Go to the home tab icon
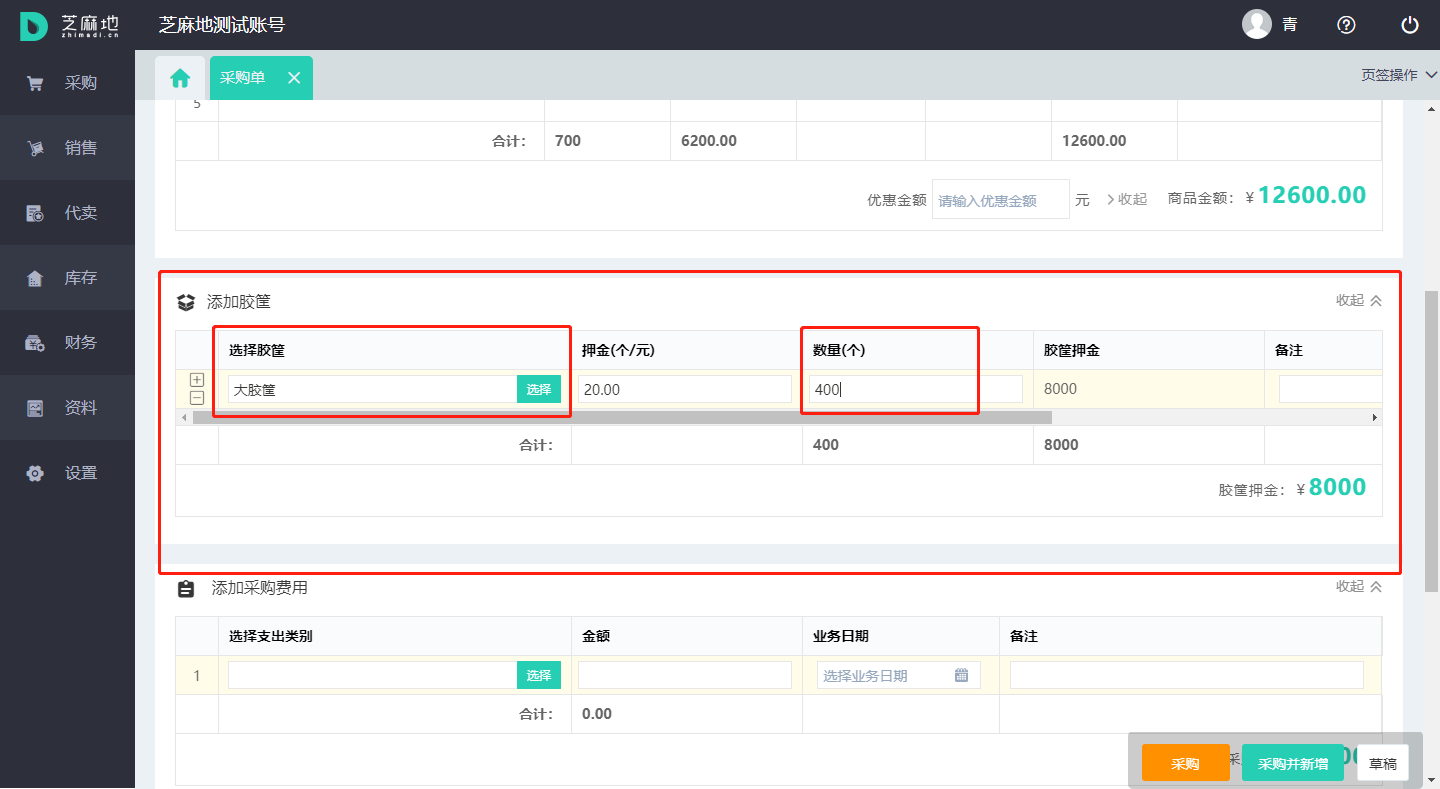 tap(180, 78)
